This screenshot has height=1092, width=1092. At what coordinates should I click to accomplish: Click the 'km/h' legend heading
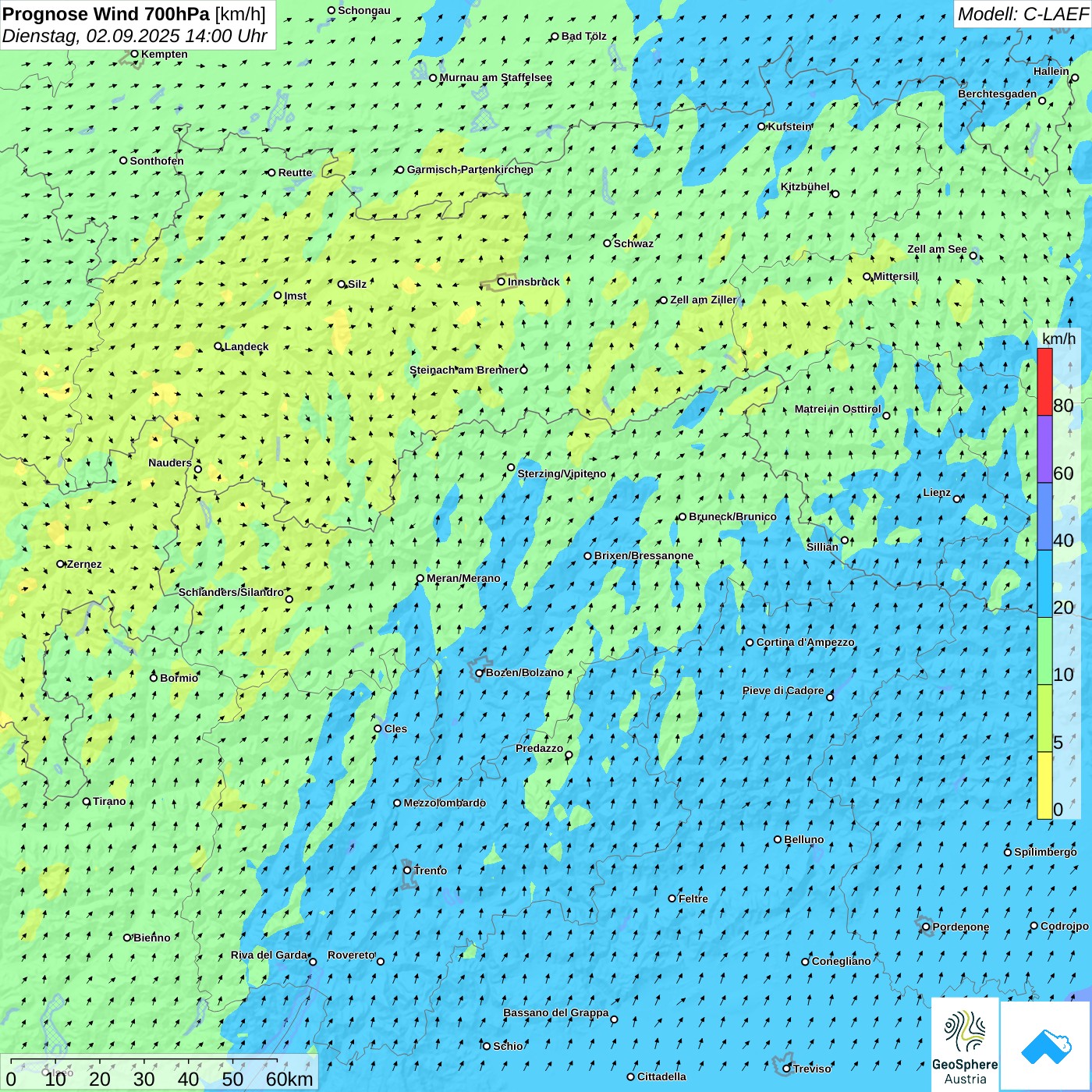pos(1058,339)
